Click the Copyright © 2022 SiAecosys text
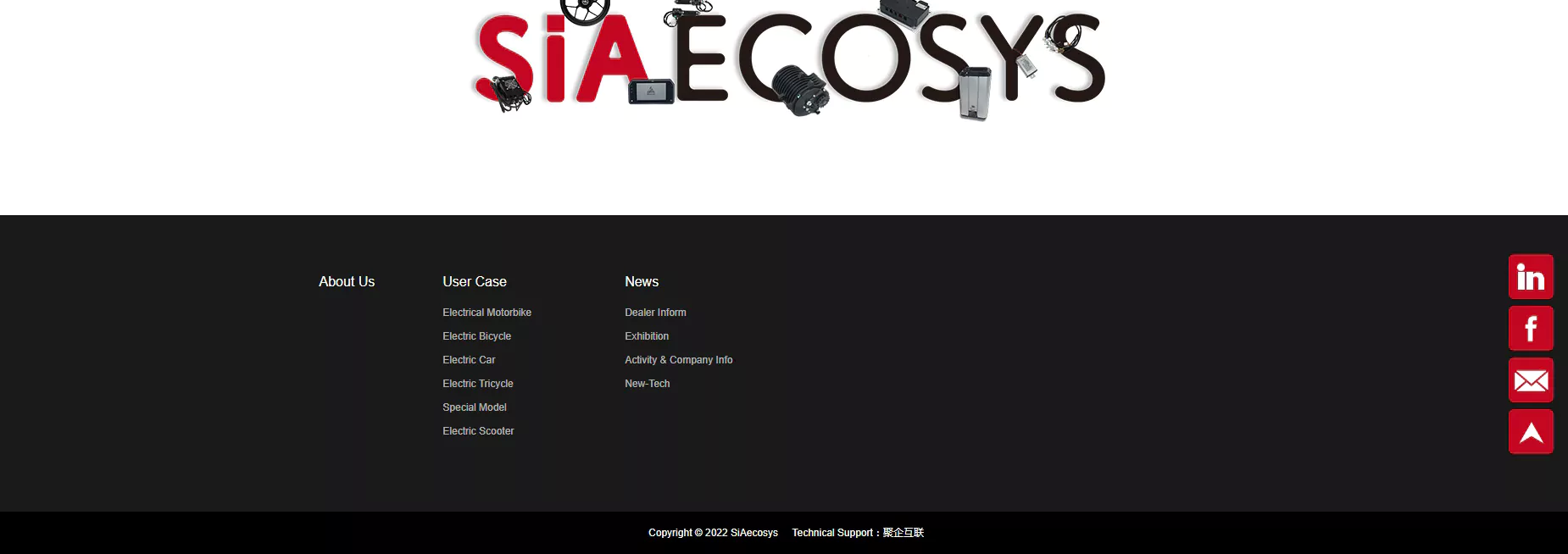Viewport: 1568px width, 554px height. coord(713,533)
